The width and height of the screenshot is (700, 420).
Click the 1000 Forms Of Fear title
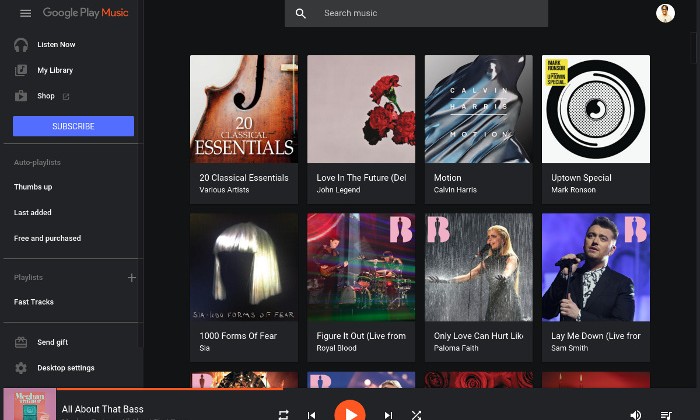pyautogui.click(x=238, y=336)
